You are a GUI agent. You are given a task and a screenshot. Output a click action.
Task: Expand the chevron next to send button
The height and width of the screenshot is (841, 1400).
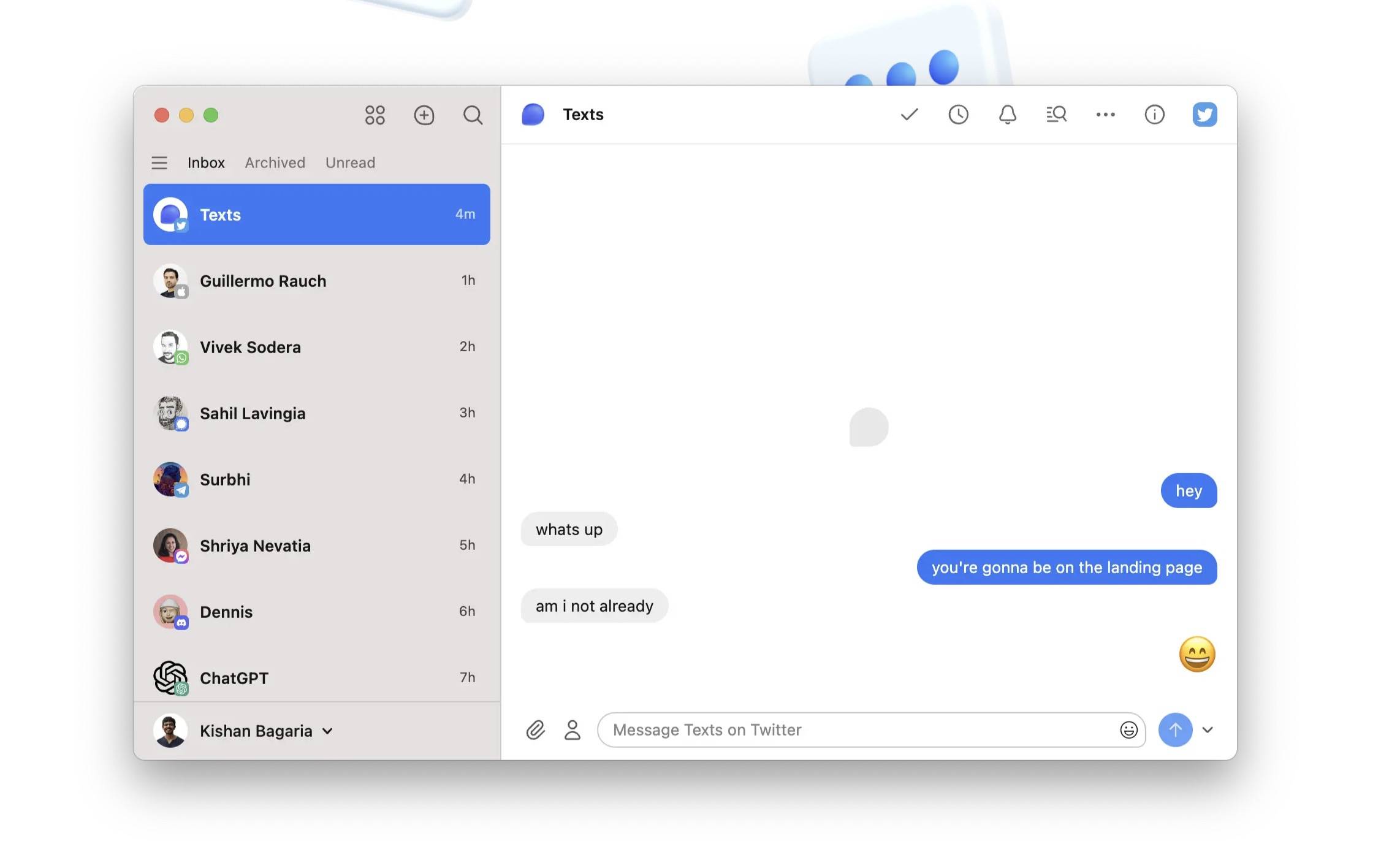click(1208, 729)
